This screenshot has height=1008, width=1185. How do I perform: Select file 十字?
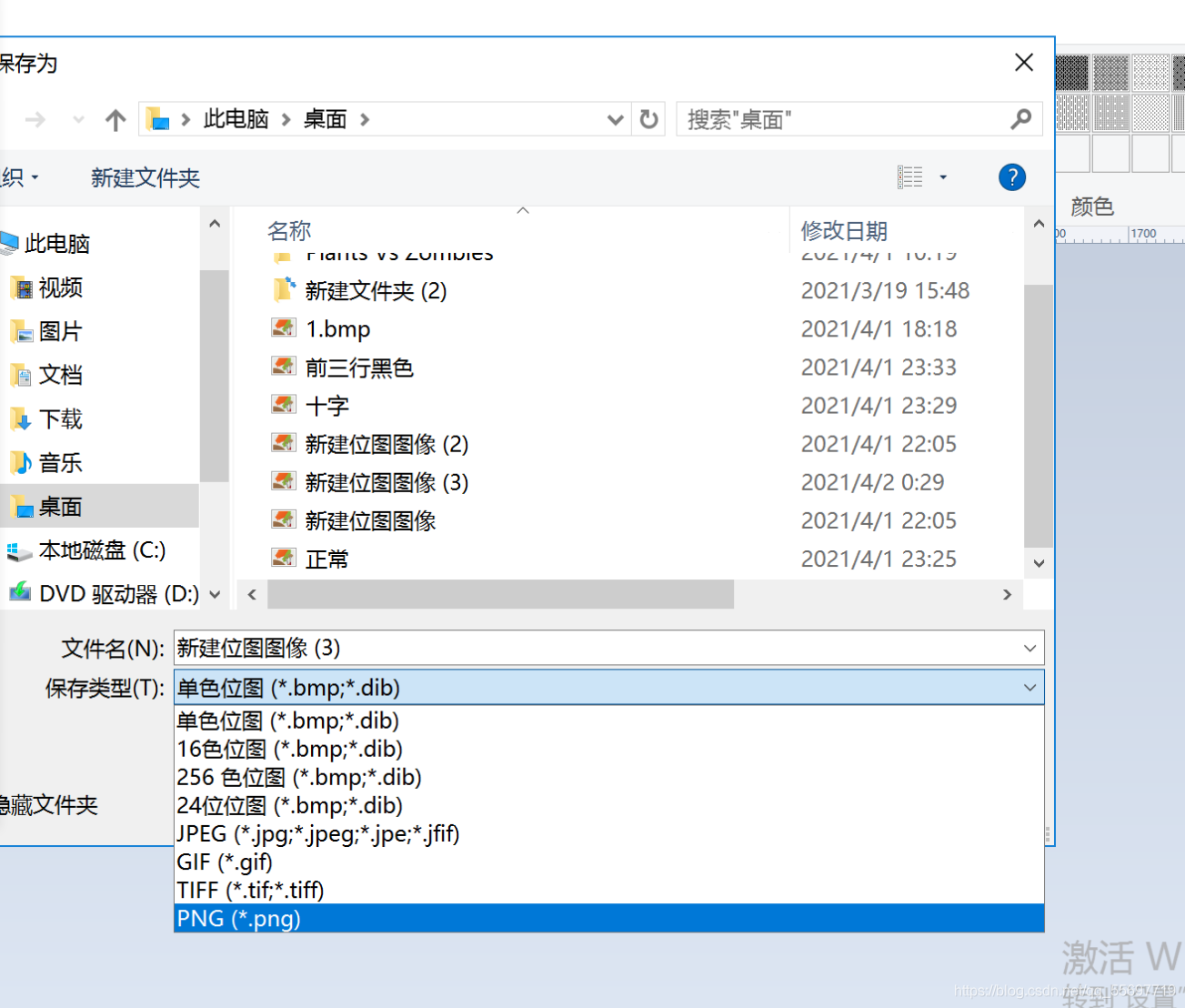click(326, 406)
